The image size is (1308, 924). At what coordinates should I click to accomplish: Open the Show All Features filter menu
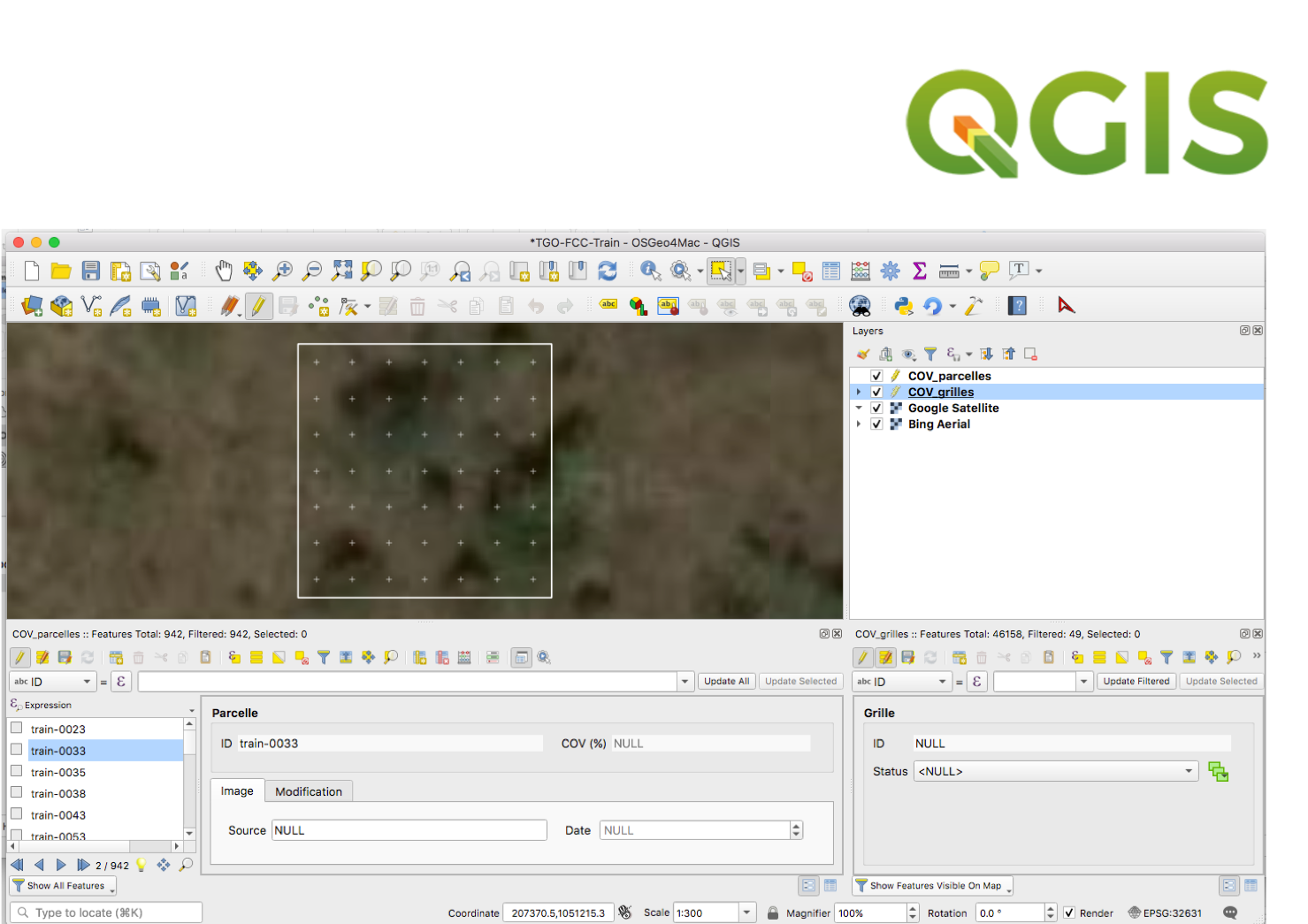point(63,885)
